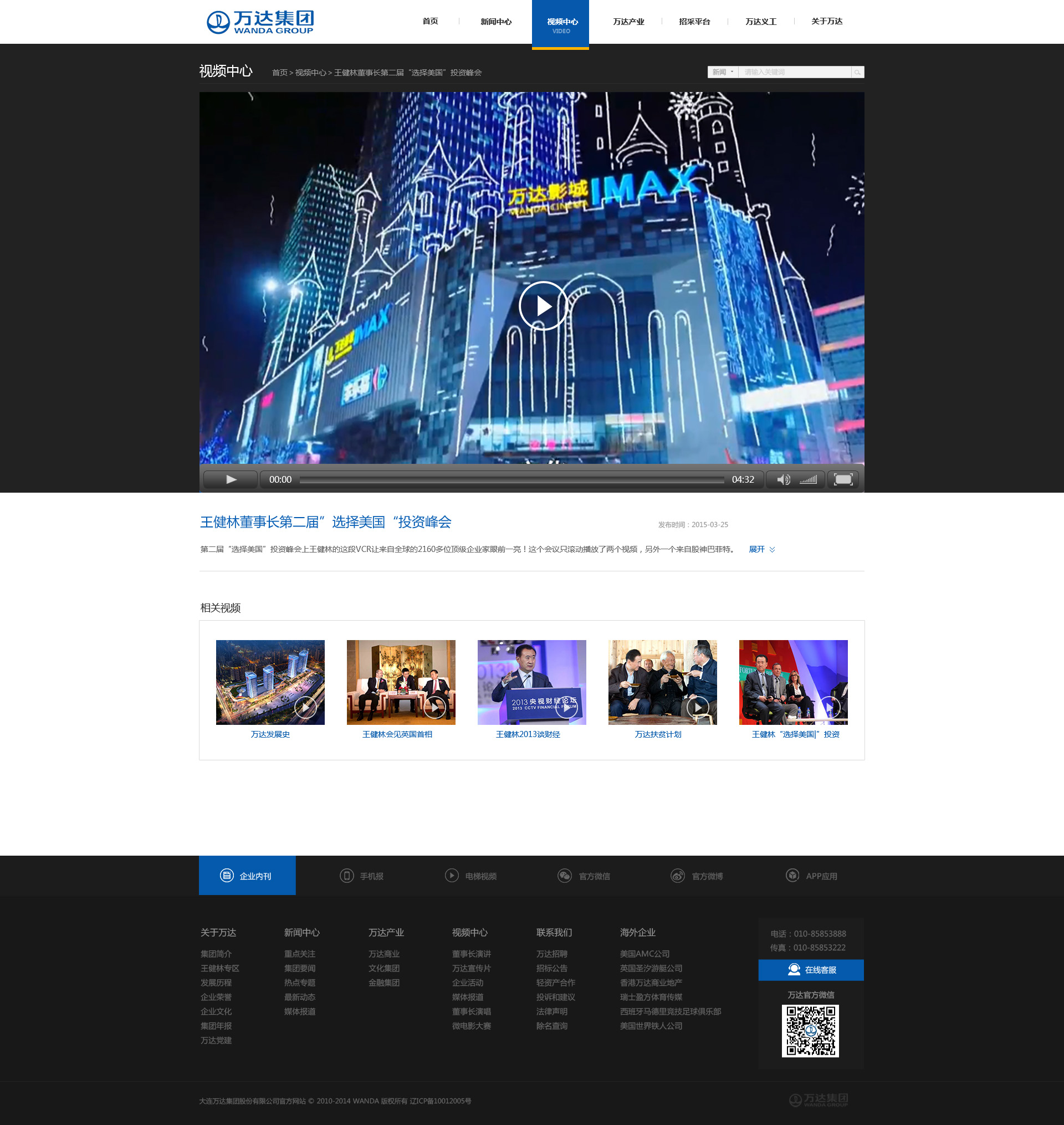Click the 电梯视频 play-circle icon

click(452, 875)
